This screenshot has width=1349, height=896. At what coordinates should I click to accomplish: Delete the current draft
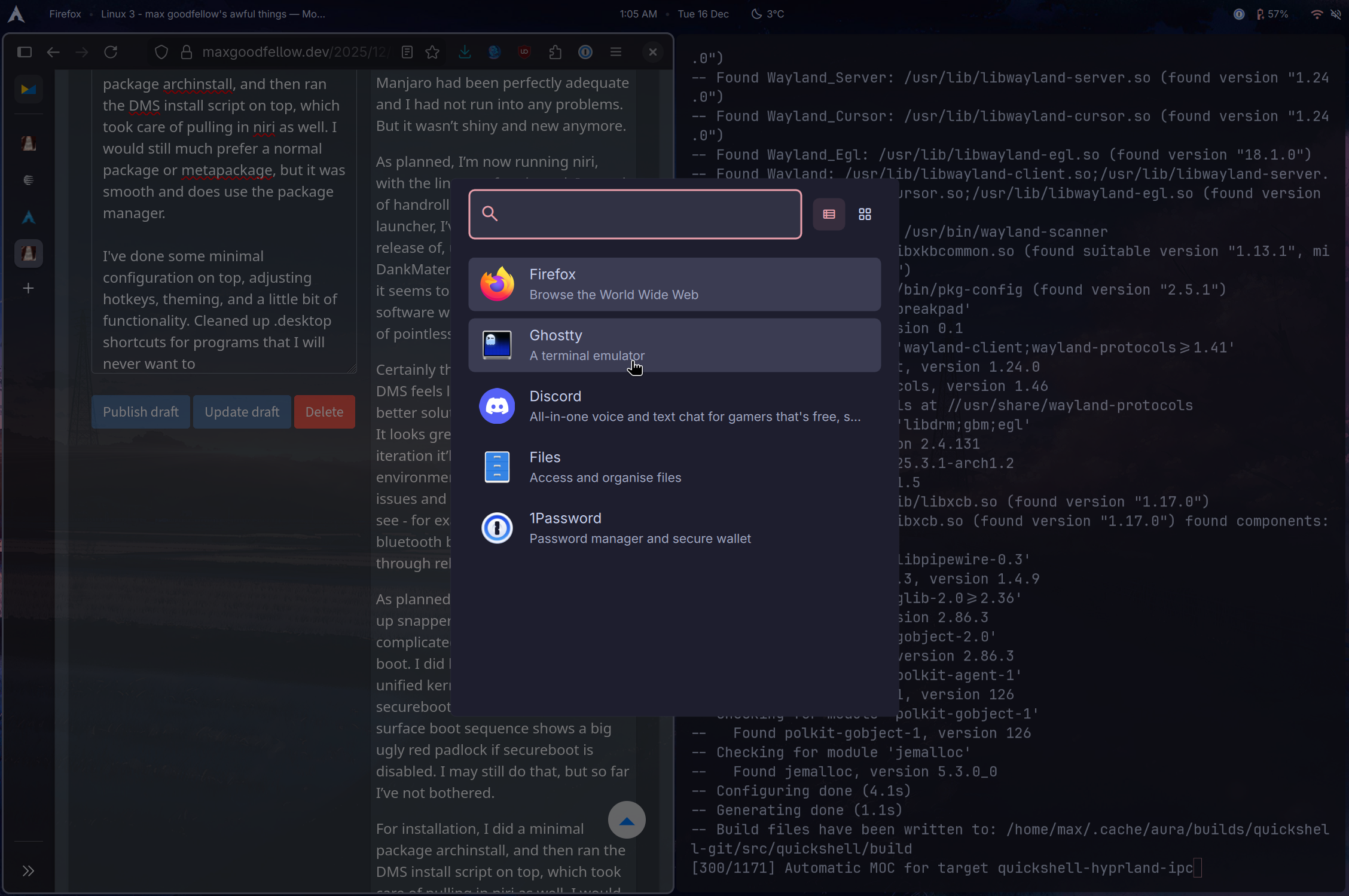324,411
